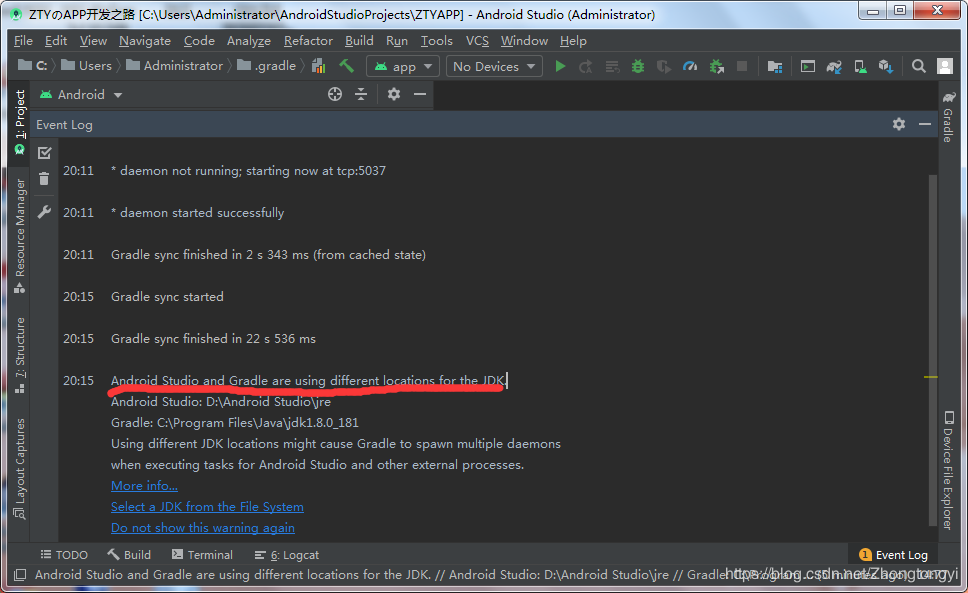Click the green Run app button

click(x=560, y=66)
